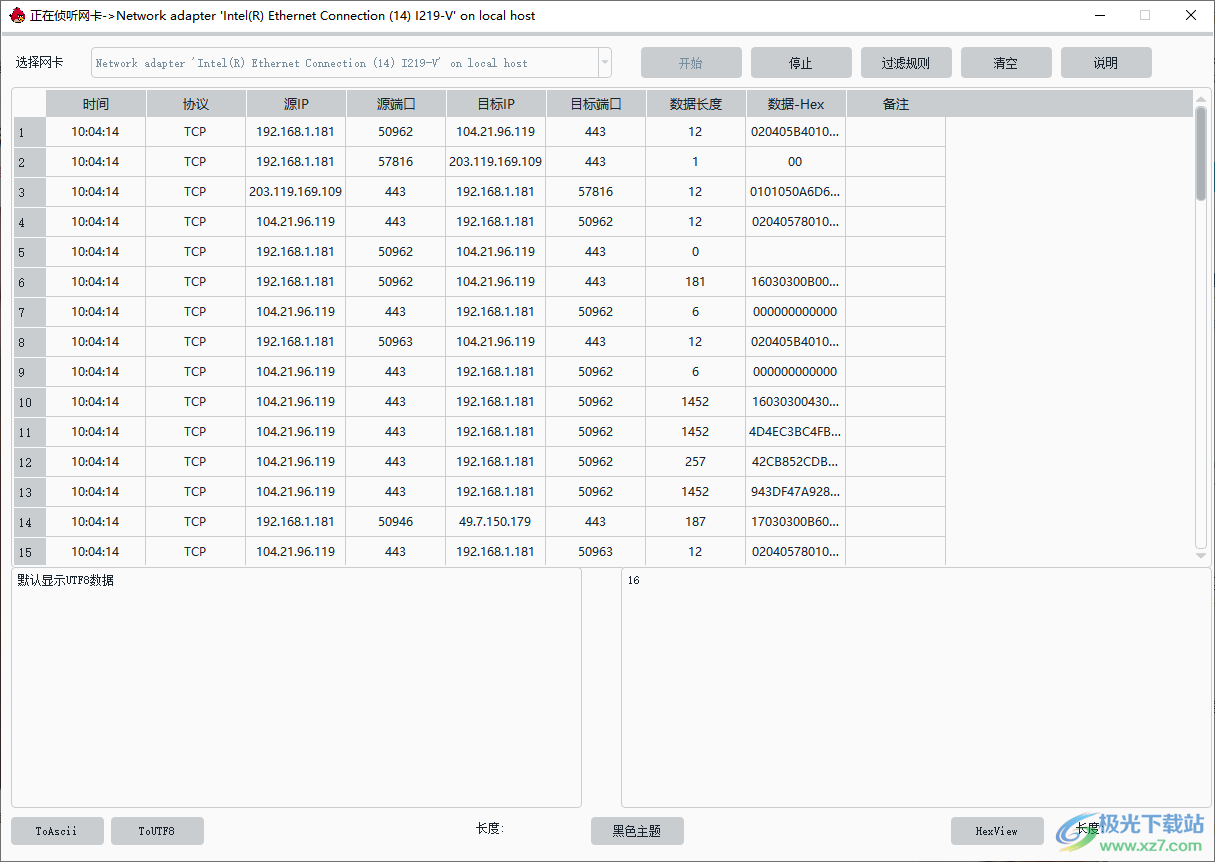Click the ToUTF8 button
This screenshot has height=862, width=1215.
[157, 831]
